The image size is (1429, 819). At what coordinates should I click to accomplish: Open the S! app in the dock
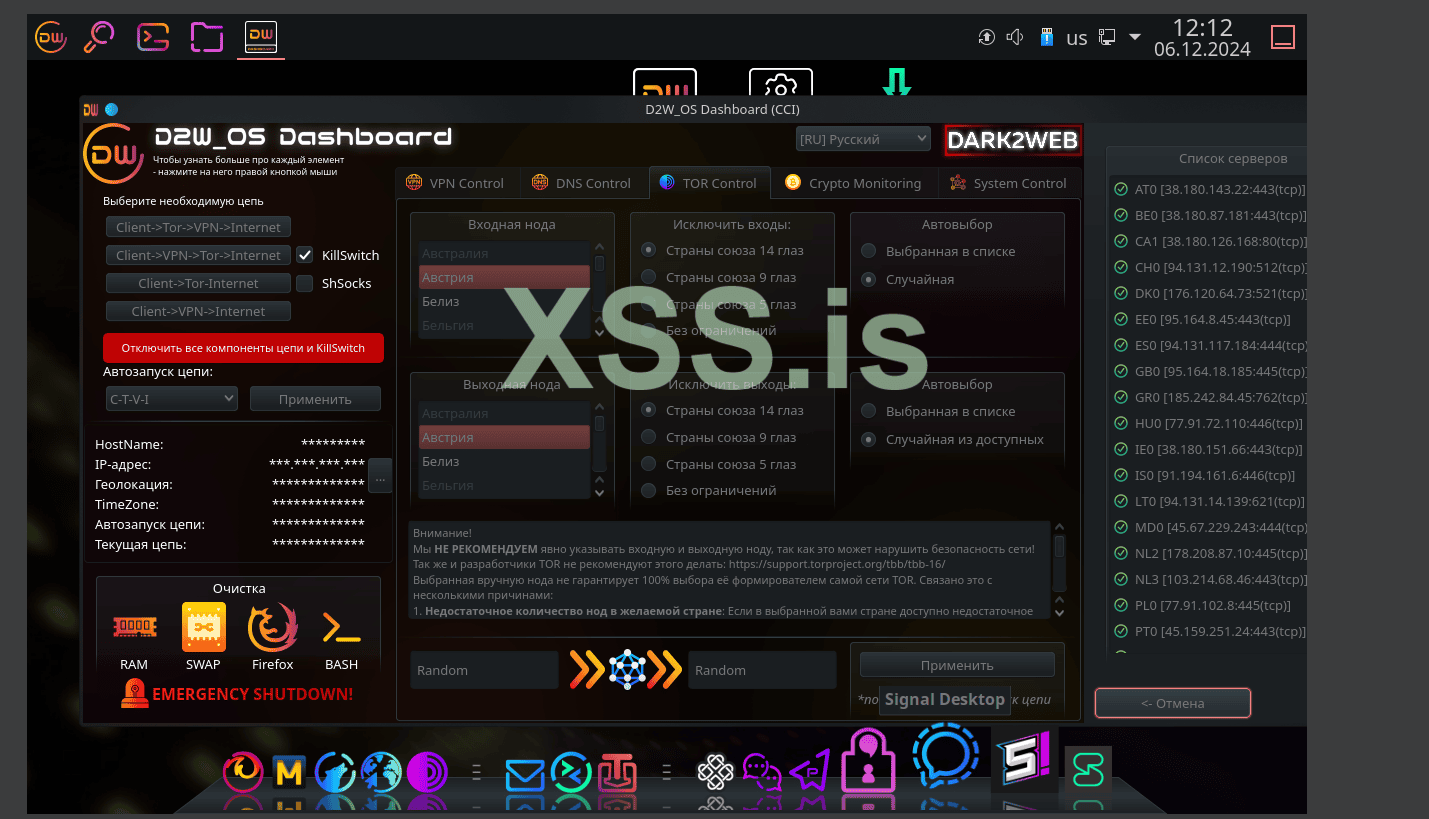(1023, 760)
